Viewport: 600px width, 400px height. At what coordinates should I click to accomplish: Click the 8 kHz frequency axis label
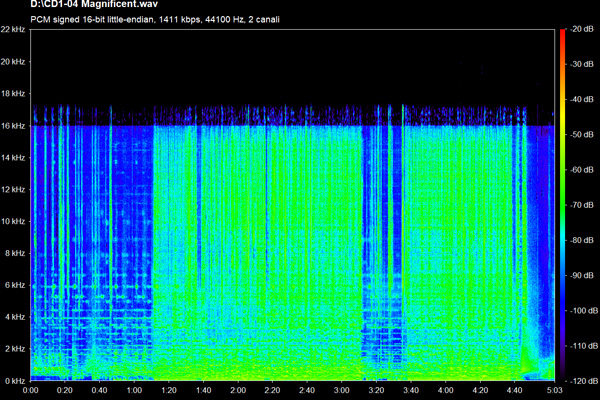pos(15,253)
